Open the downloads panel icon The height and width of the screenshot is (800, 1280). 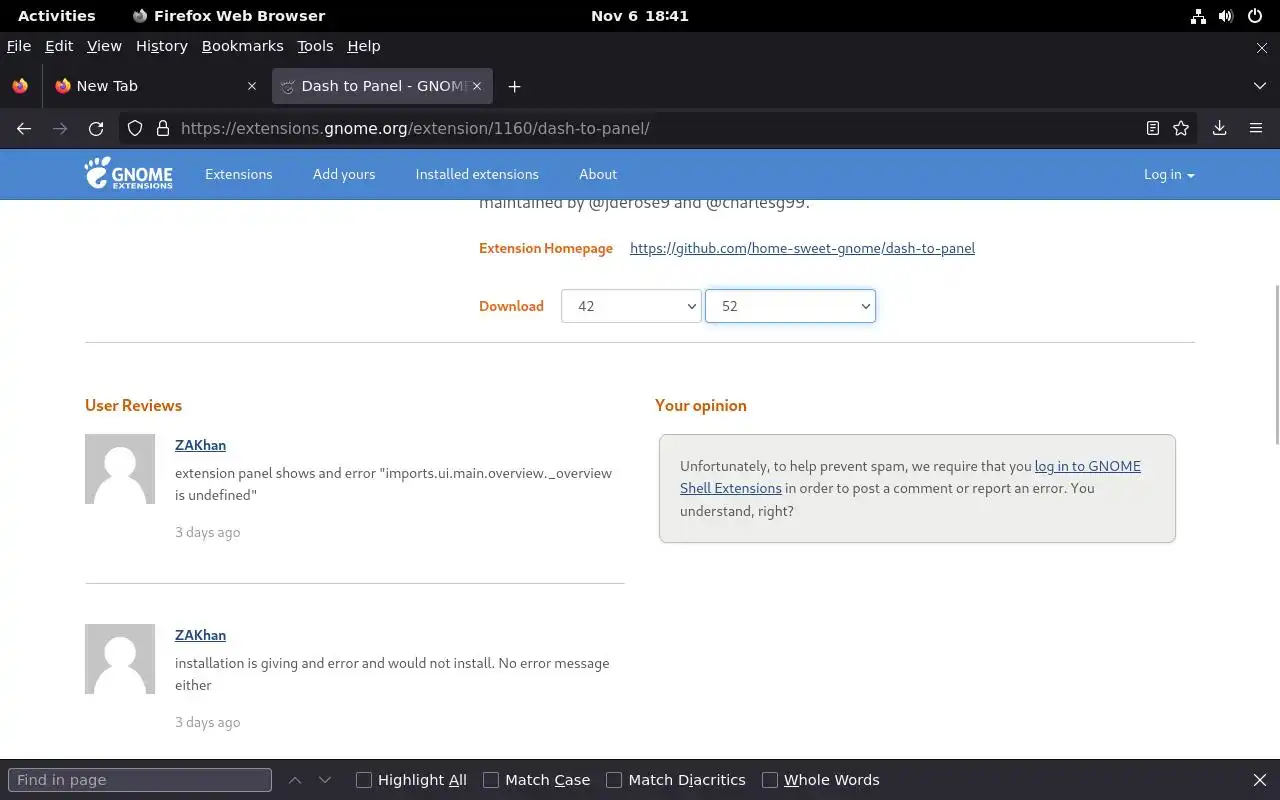(x=1219, y=128)
